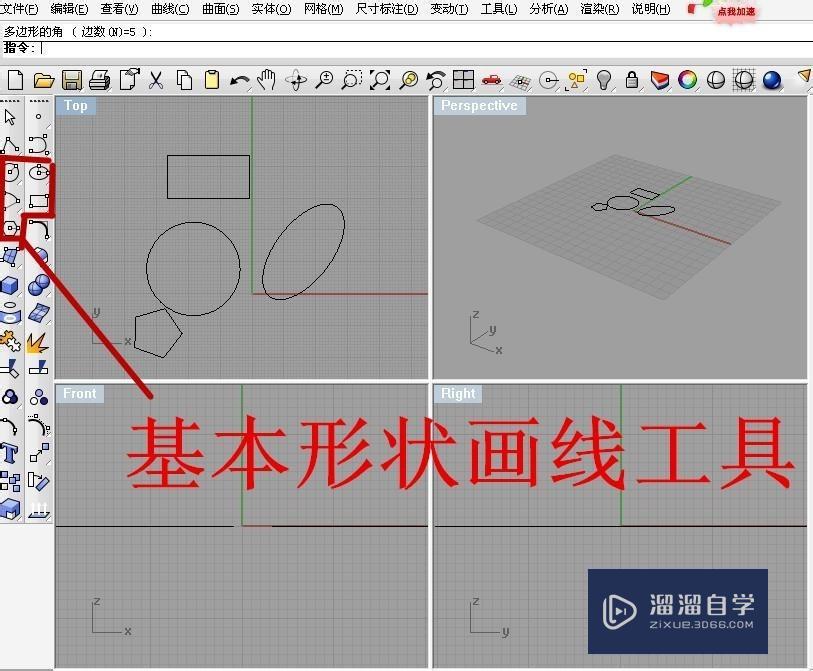Open the 渲染(R) menu
Image resolution: width=813 pixels, height=671 pixels.
599,9
